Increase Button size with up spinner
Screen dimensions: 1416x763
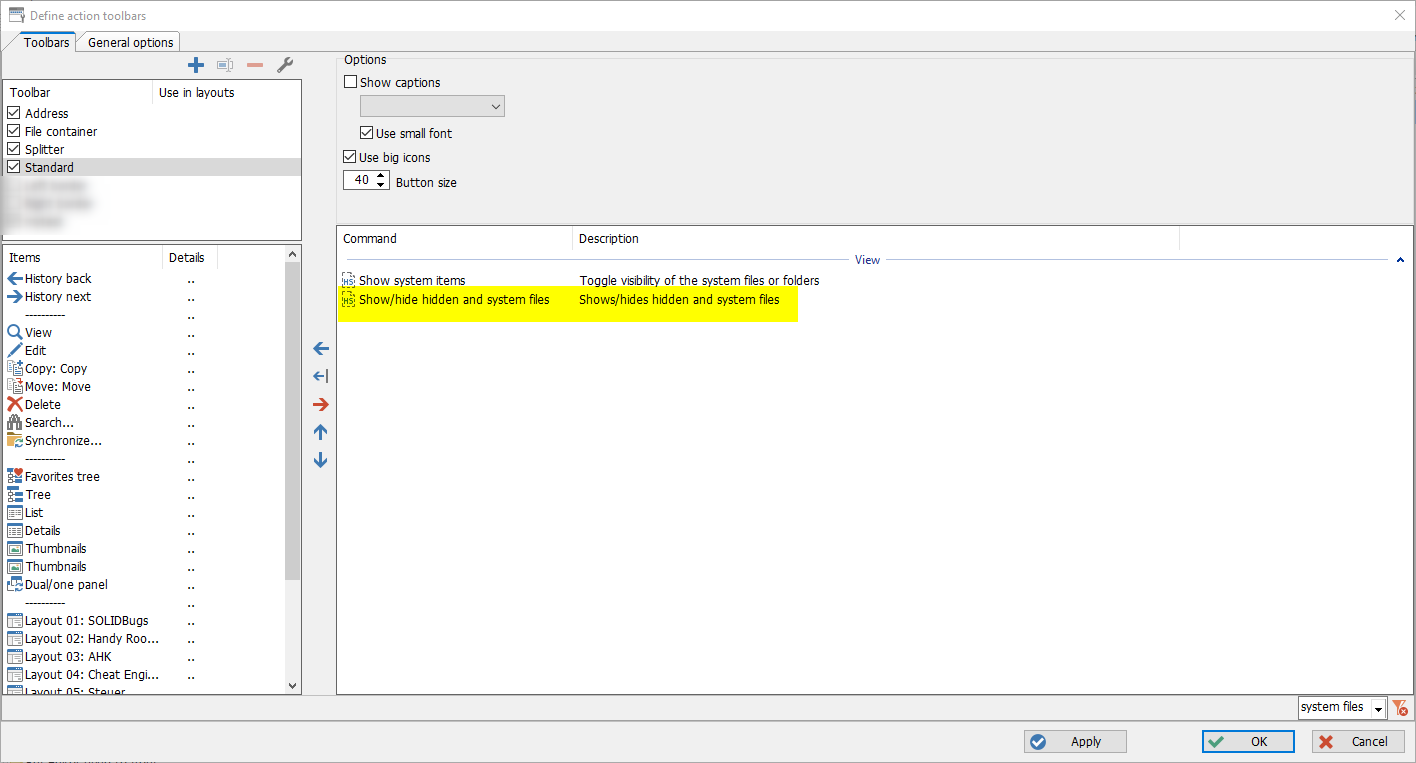pos(382,176)
